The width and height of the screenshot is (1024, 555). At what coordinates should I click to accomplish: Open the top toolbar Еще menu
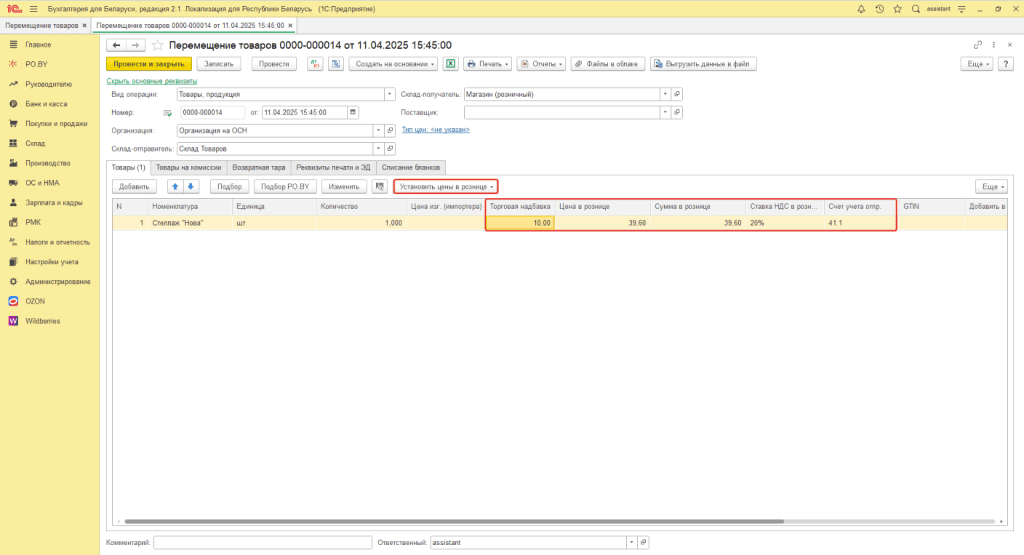[978, 64]
